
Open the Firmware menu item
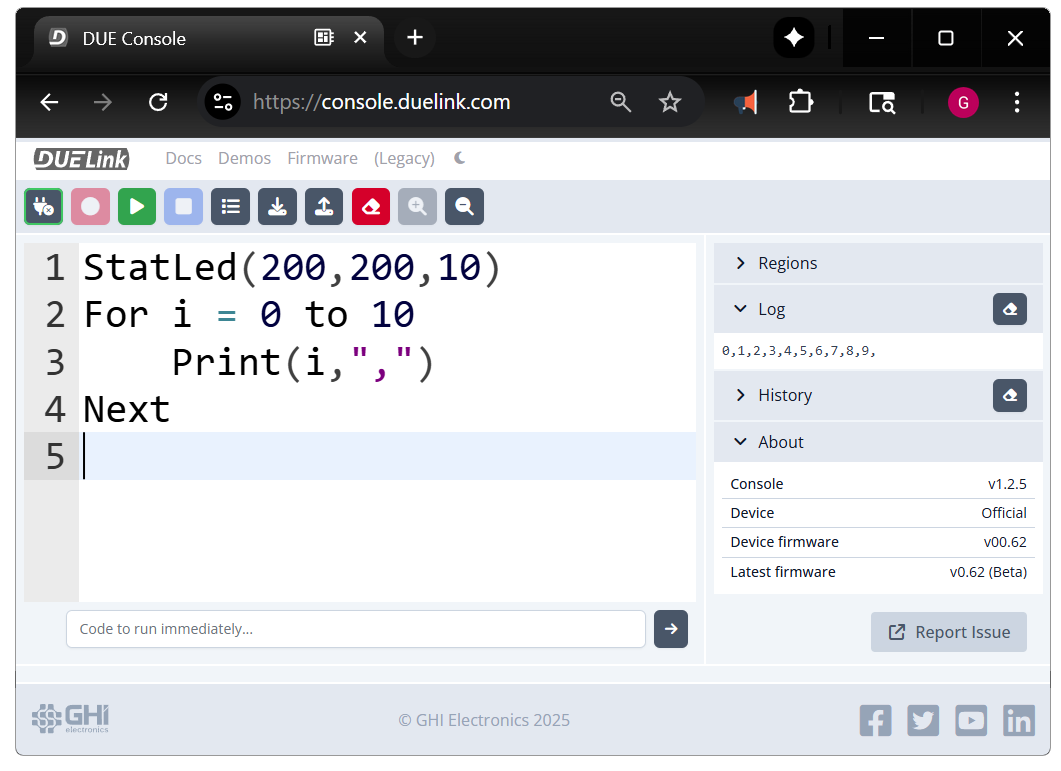click(x=322, y=158)
